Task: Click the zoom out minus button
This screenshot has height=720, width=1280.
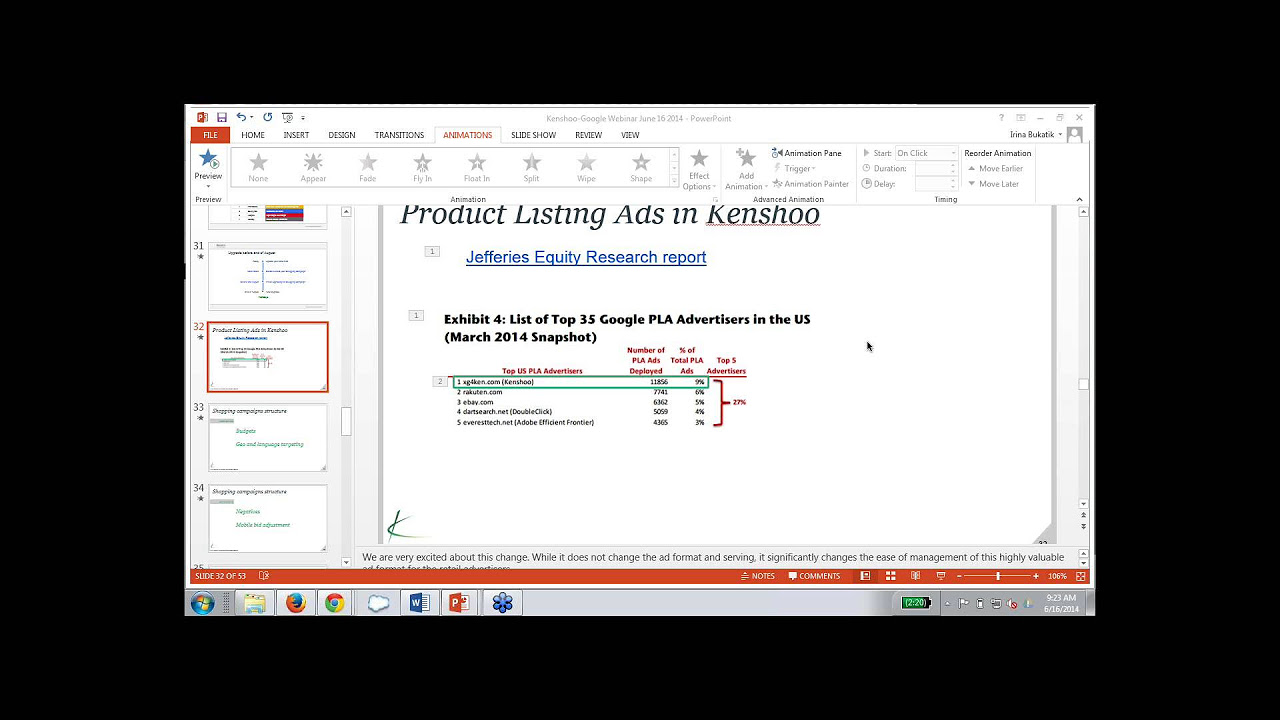Action: click(x=959, y=576)
